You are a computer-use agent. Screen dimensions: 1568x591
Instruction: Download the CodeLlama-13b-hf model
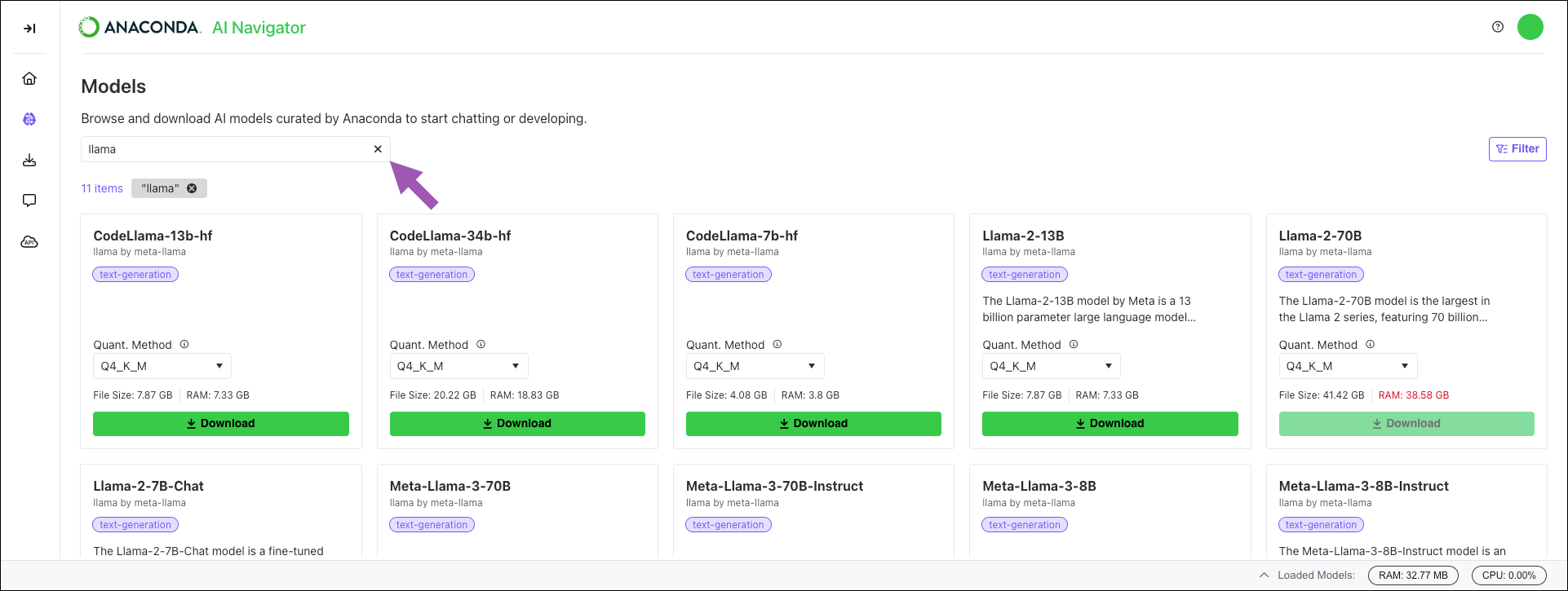click(221, 424)
